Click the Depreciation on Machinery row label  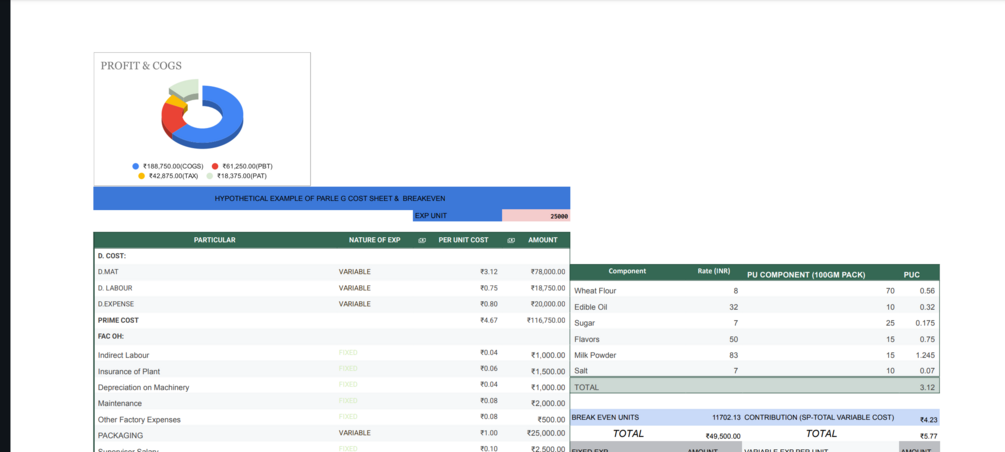coord(144,387)
